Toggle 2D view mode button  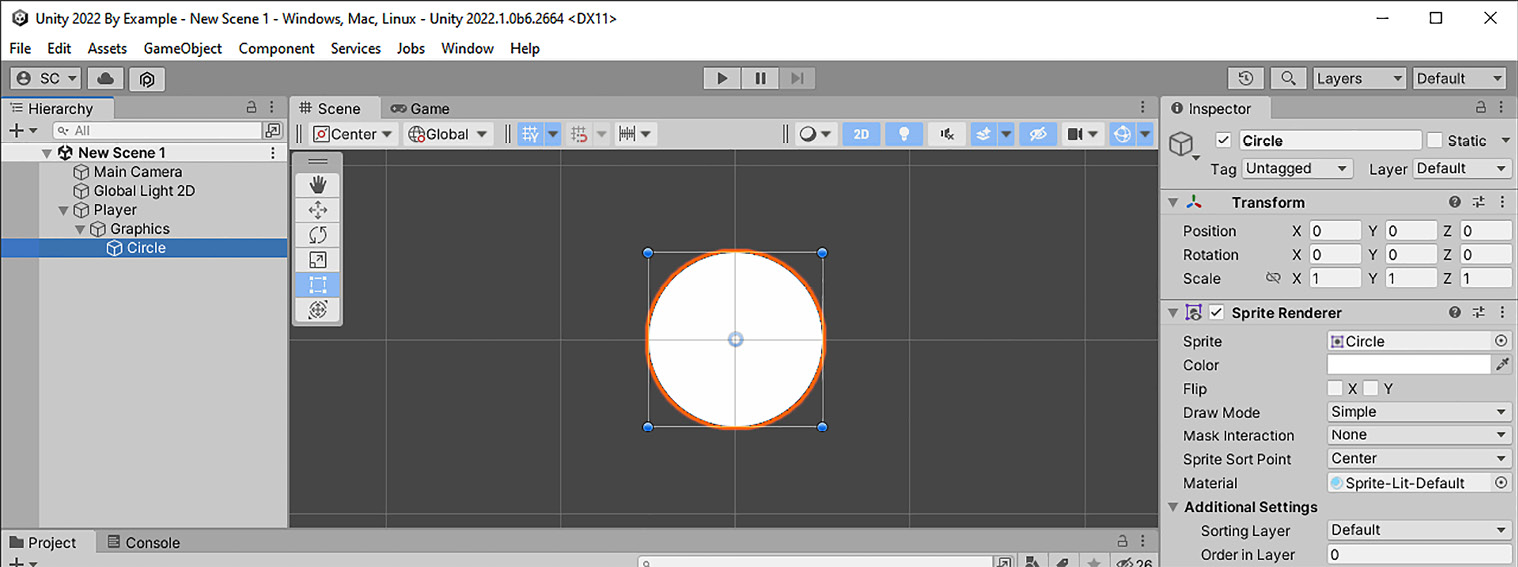pos(861,134)
